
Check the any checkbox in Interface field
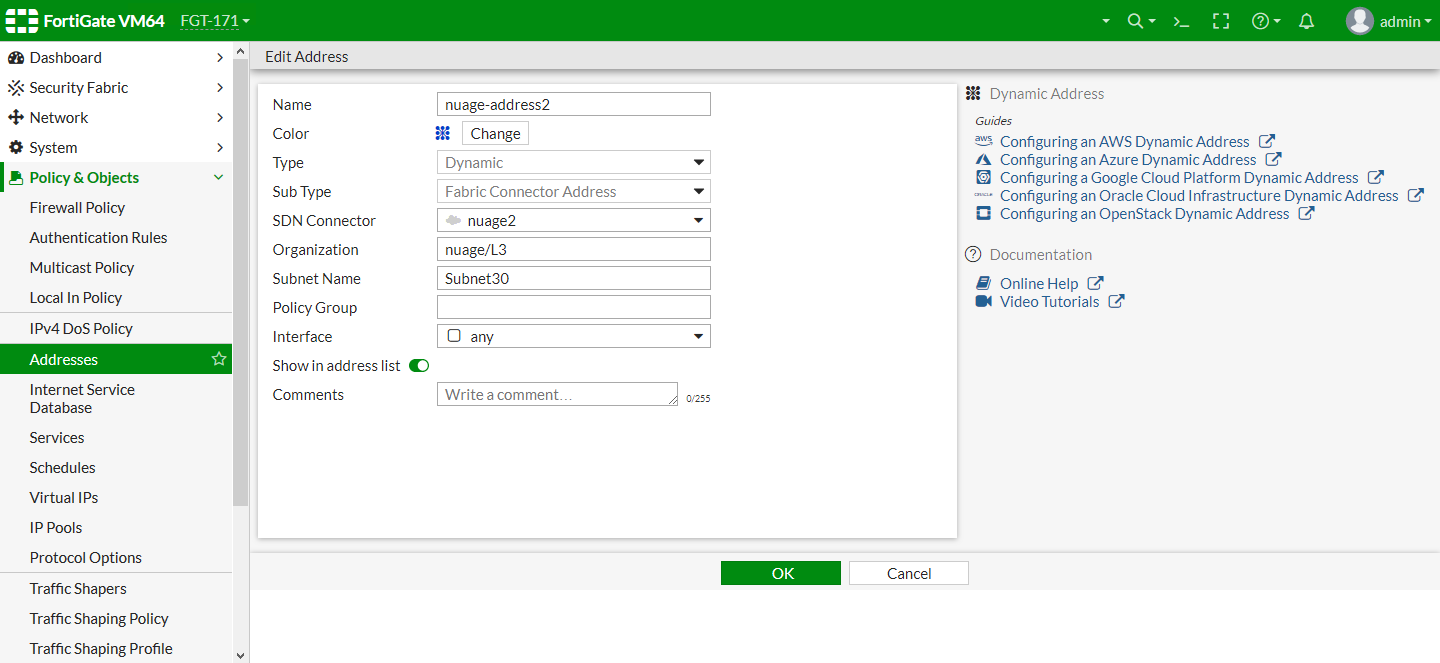tap(455, 336)
